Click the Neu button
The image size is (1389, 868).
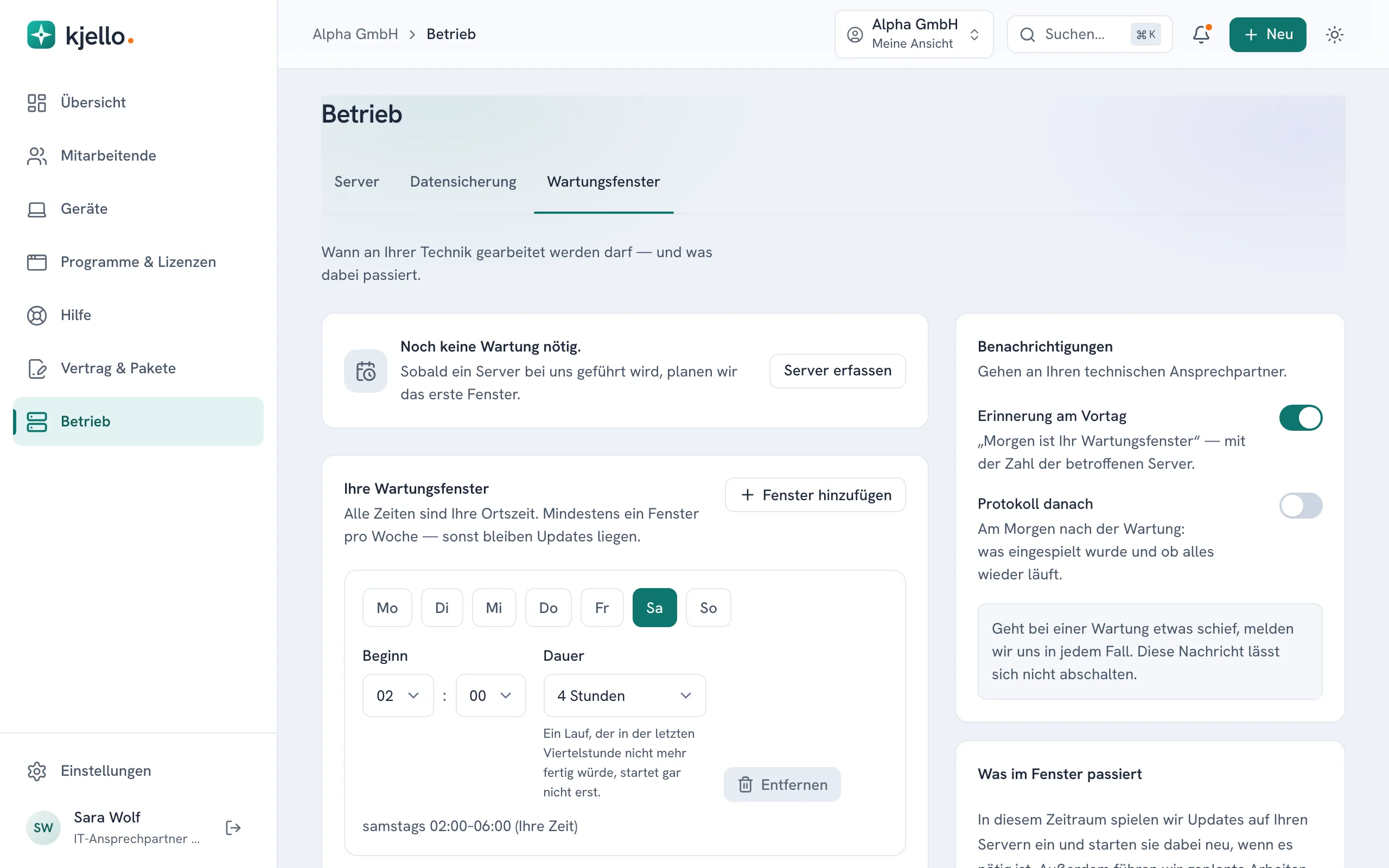tap(1268, 34)
